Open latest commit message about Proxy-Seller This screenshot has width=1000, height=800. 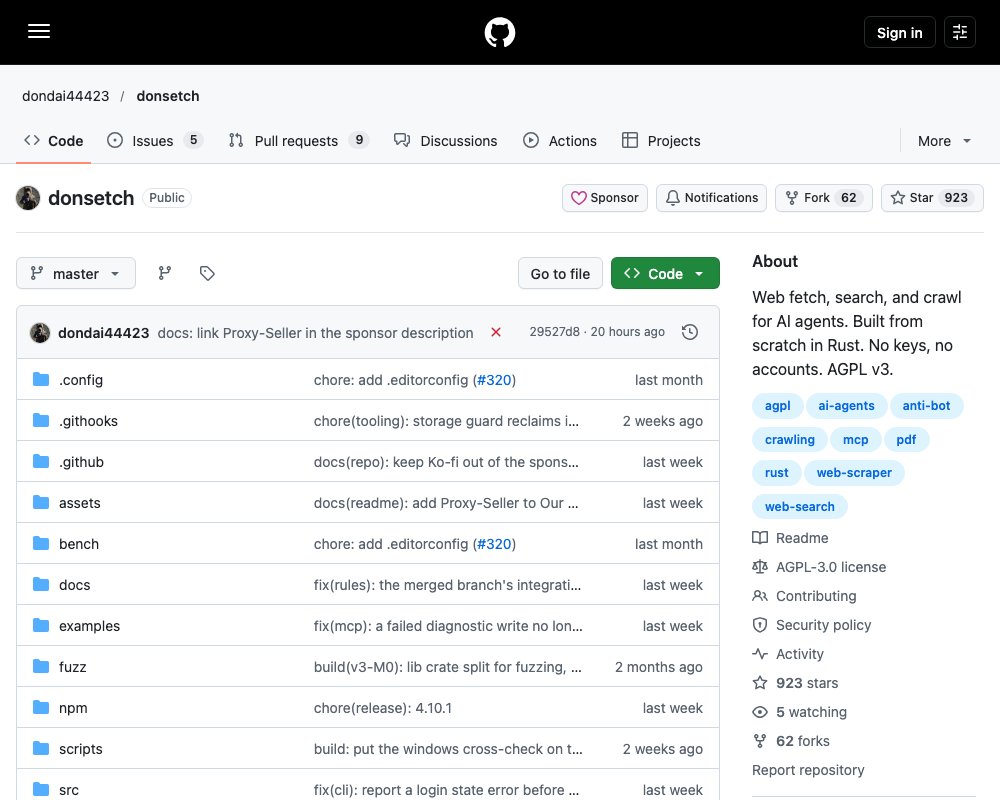tap(315, 333)
